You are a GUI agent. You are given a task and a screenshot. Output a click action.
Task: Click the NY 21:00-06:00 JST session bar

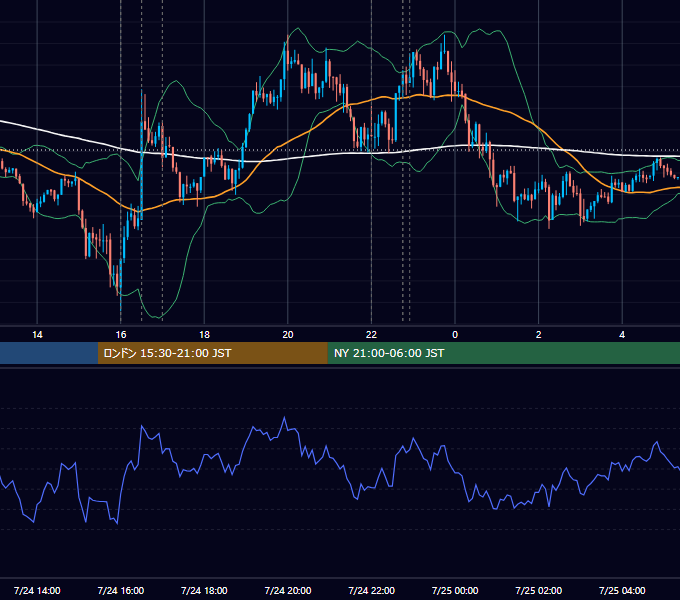(x=503, y=353)
